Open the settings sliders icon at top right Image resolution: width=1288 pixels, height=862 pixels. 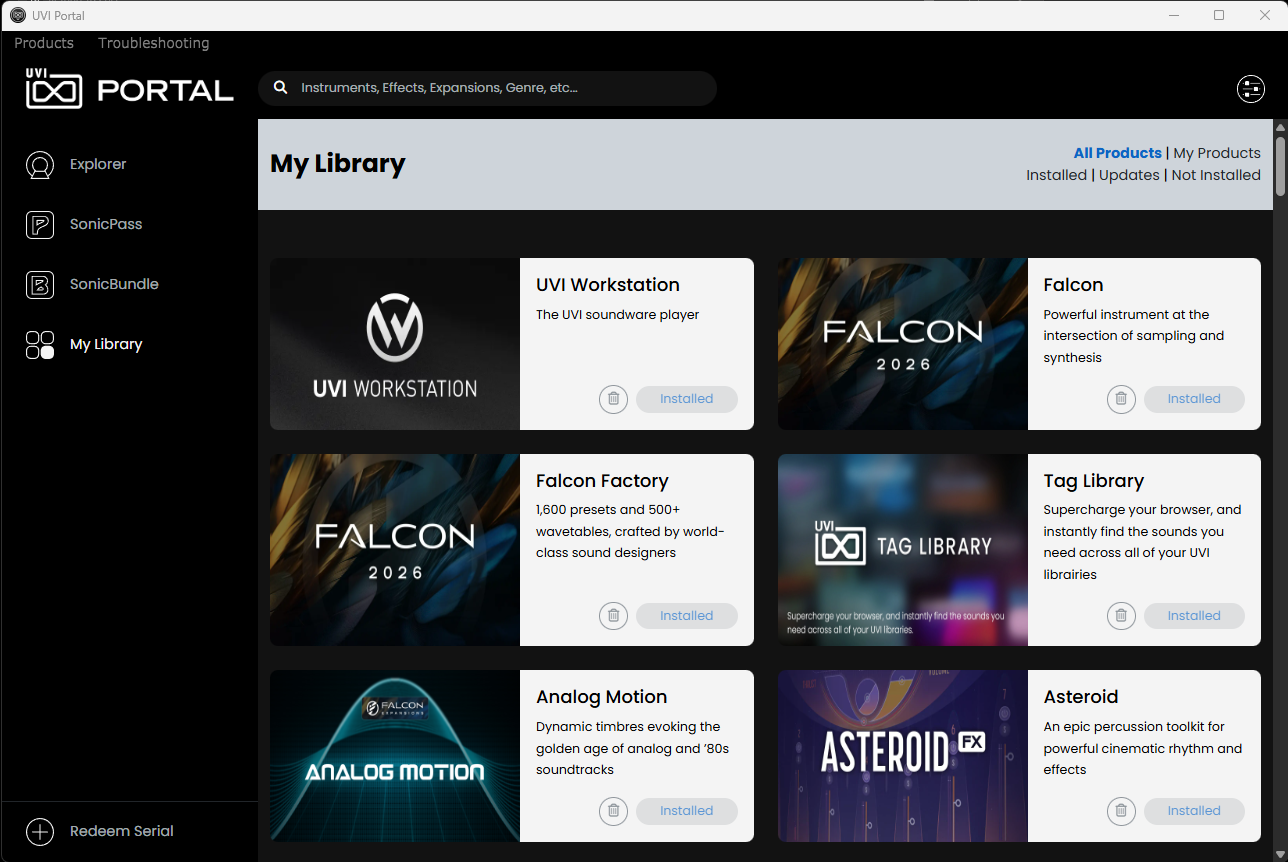(1251, 89)
